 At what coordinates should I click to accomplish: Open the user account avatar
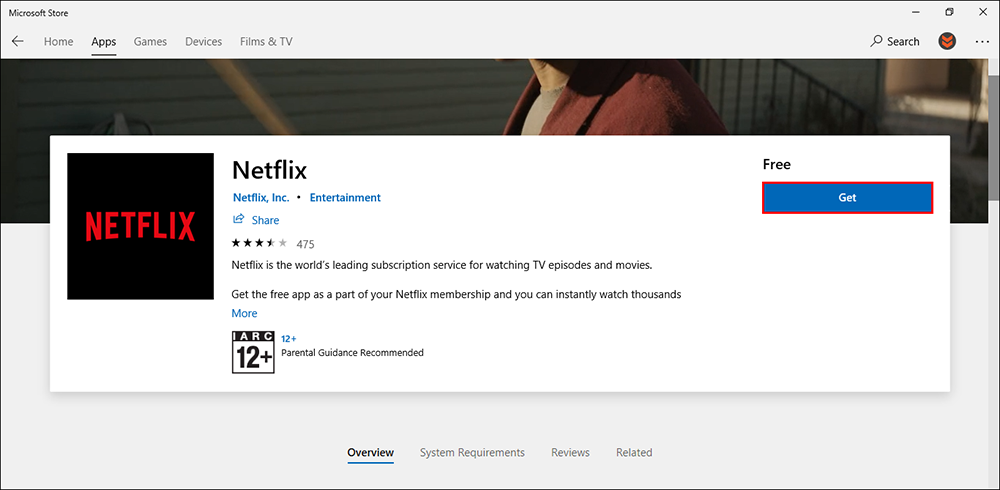[x=947, y=41]
